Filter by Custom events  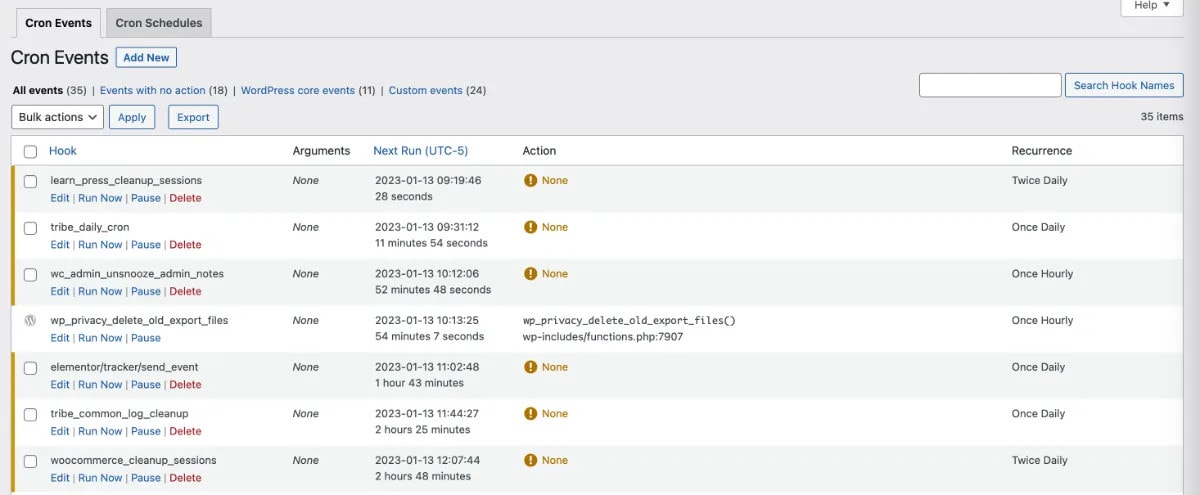pyautogui.click(x=426, y=90)
